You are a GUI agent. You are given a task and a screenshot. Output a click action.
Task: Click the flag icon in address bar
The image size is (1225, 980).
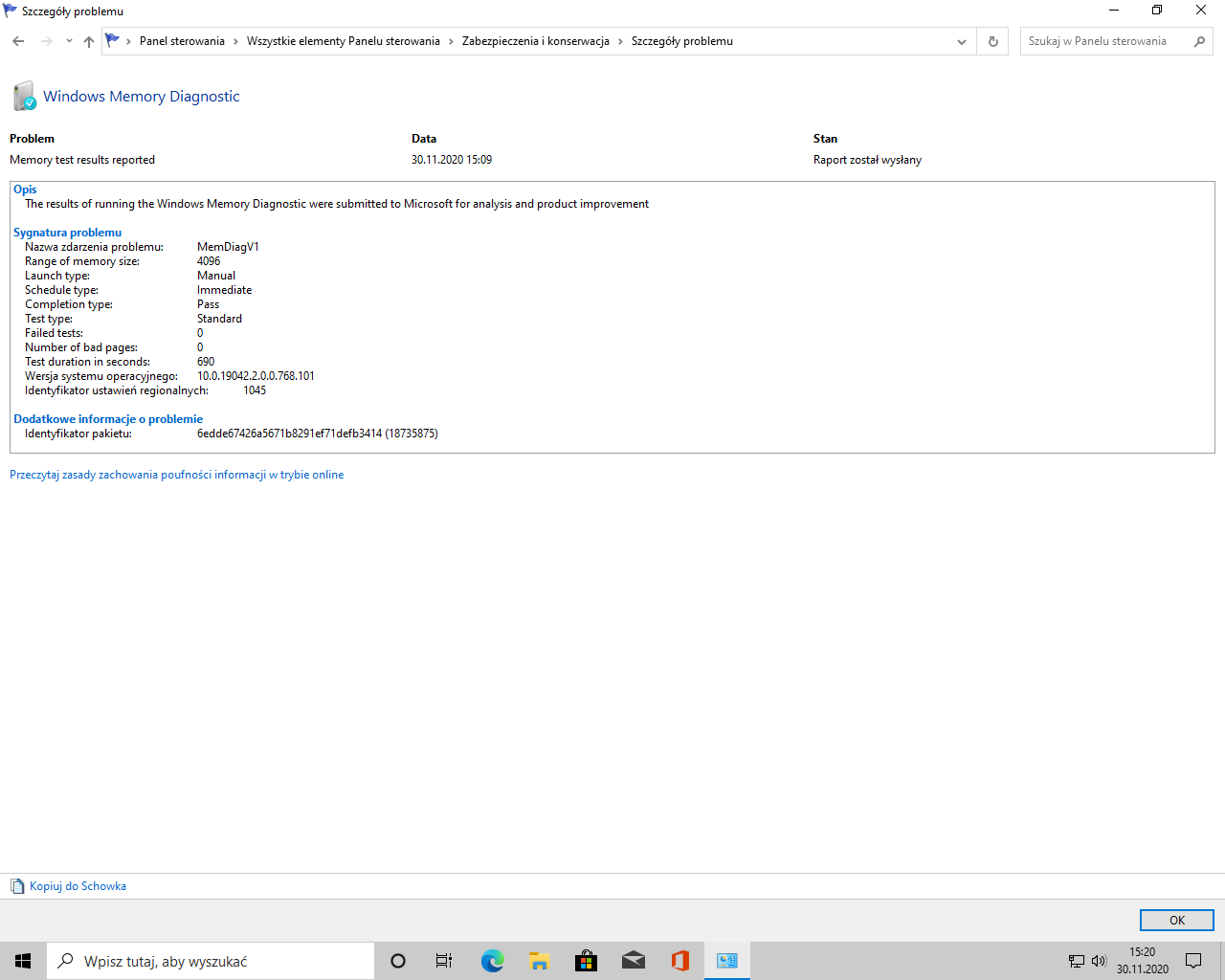[113, 41]
